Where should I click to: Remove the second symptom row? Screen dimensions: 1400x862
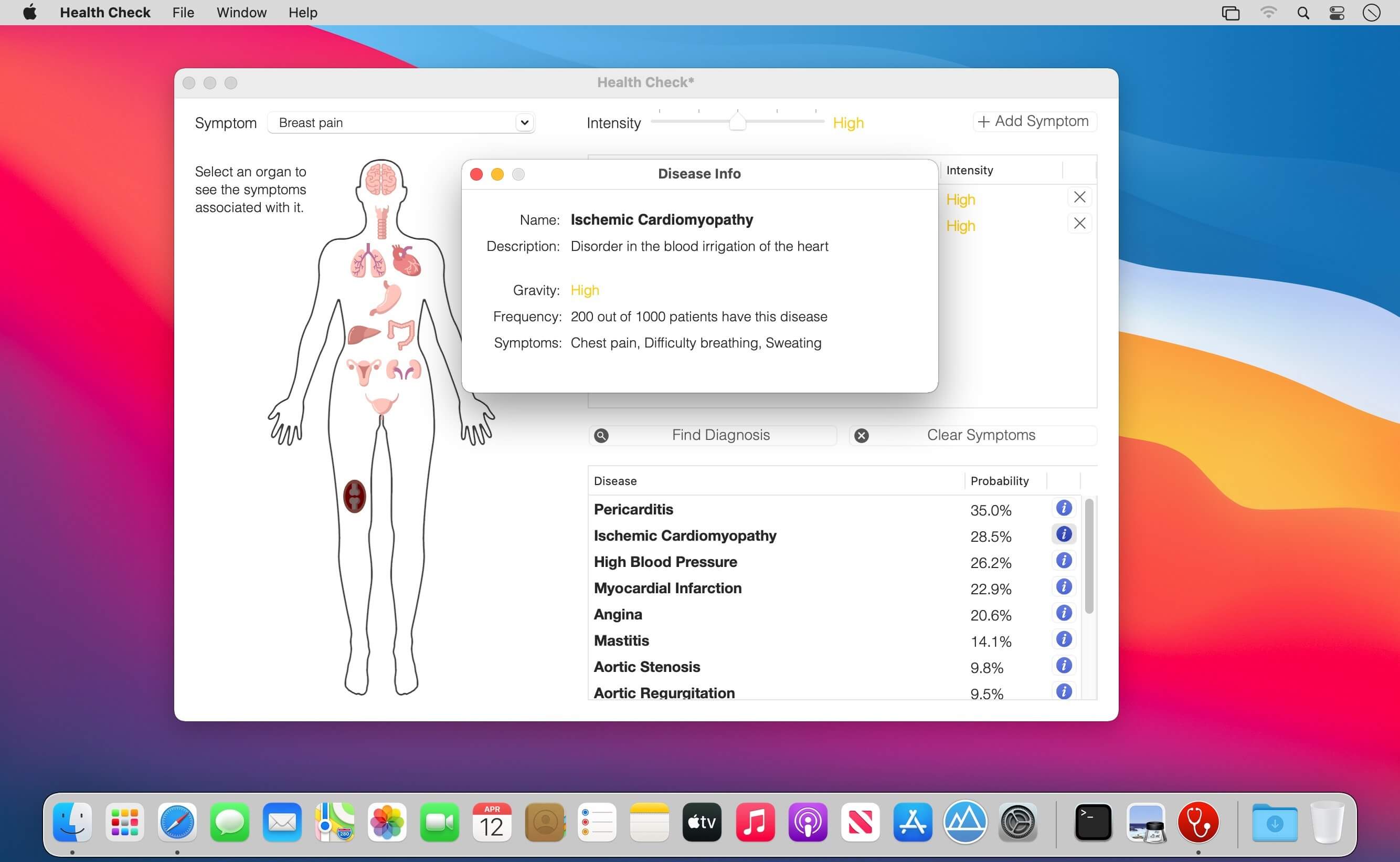(x=1079, y=224)
